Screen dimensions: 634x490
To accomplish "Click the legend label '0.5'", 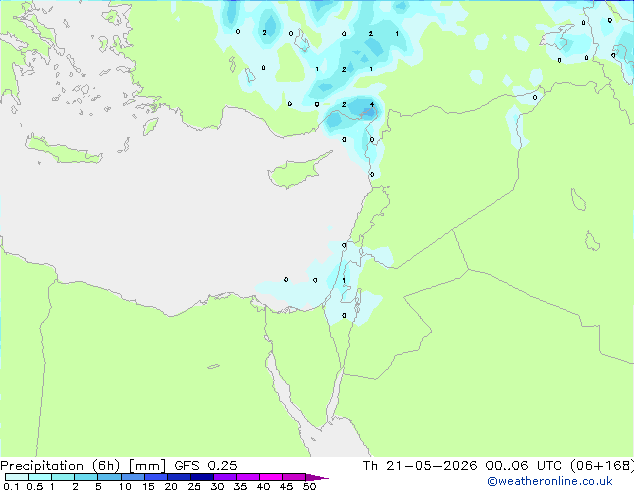I will [x=35, y=486].
